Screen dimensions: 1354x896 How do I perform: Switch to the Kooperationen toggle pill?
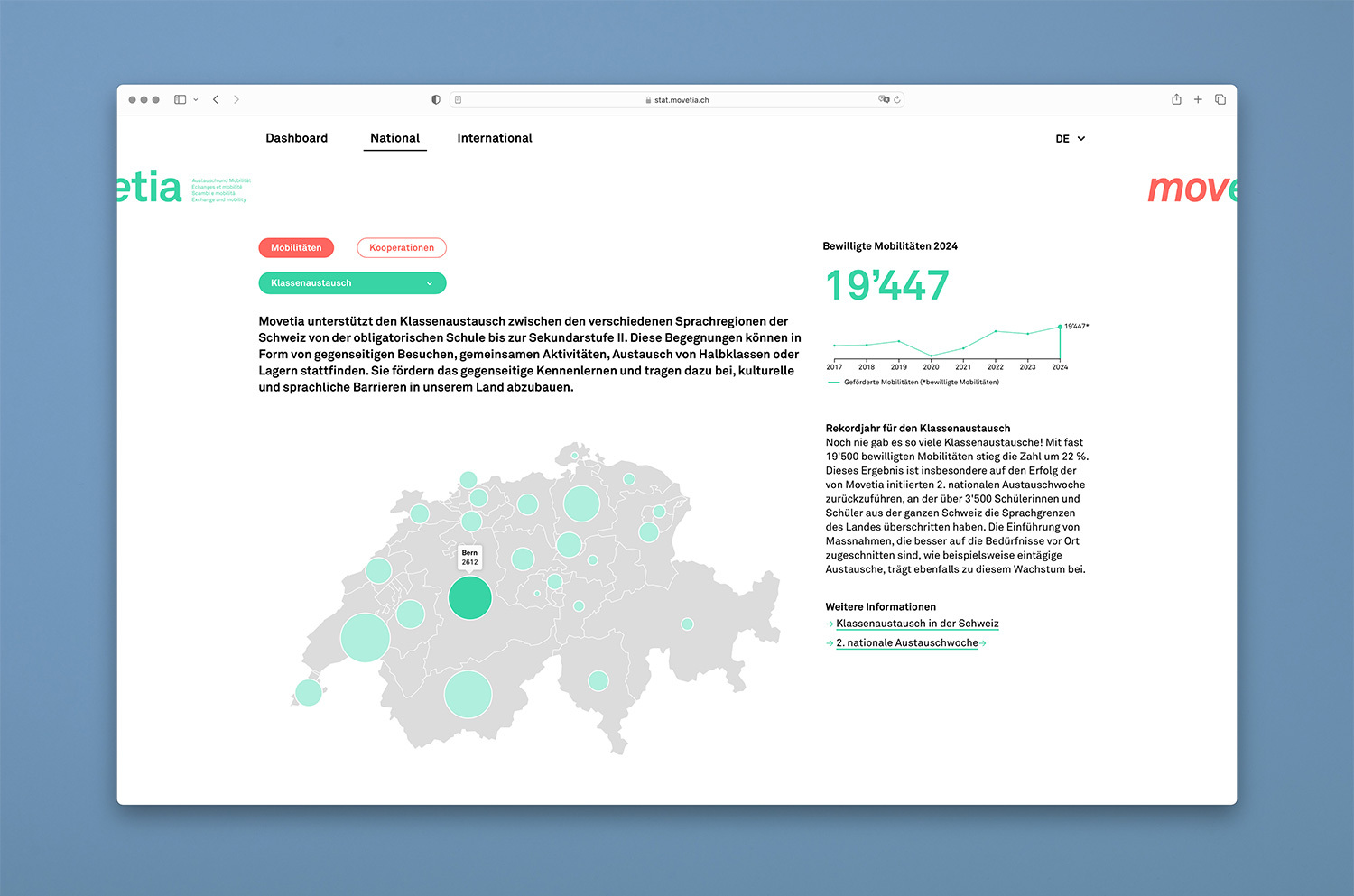pyautogui.click(x=402, y=247)
